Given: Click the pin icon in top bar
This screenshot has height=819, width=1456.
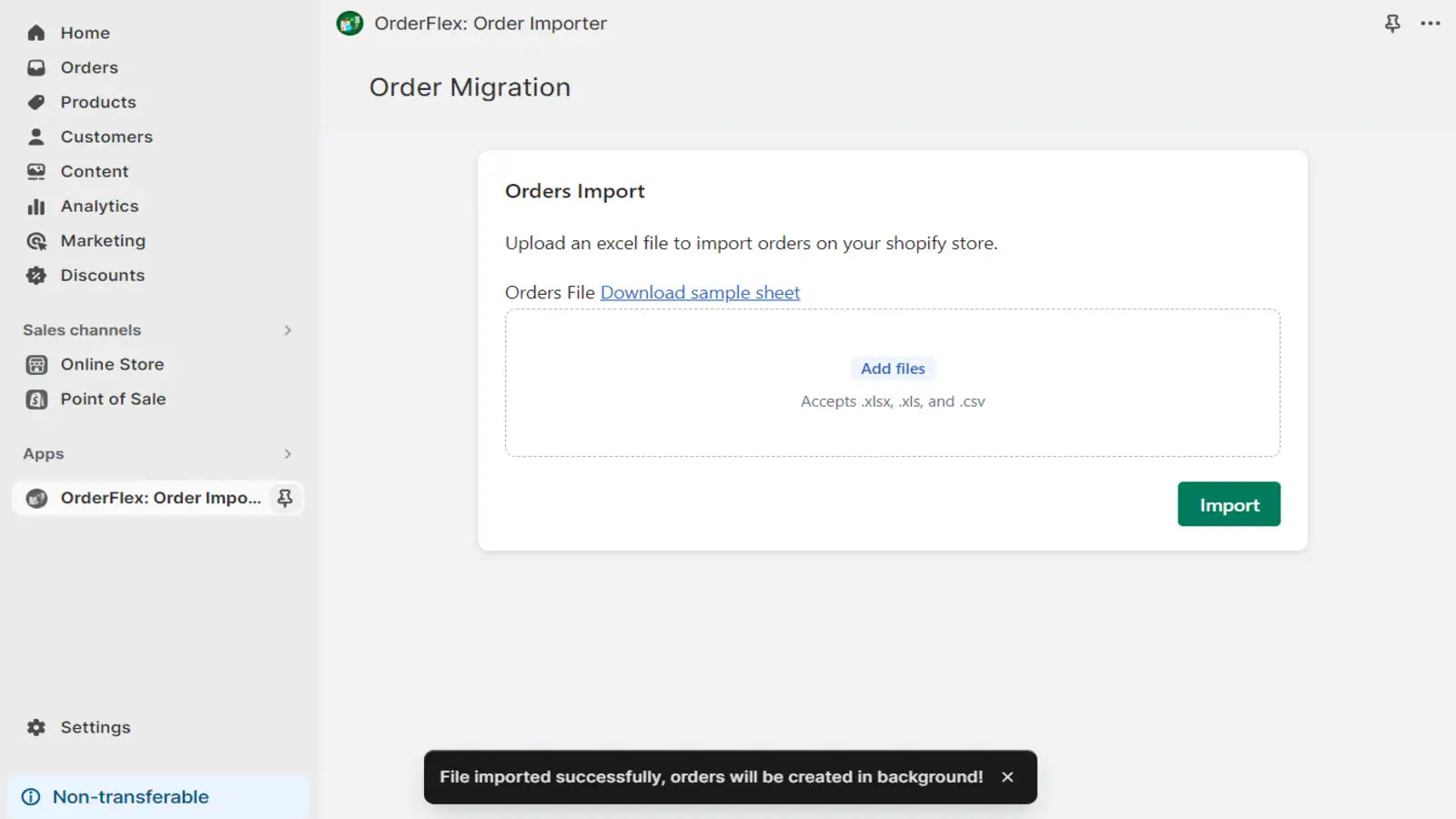Looking at the screenshot, I should coord(1392,24).
